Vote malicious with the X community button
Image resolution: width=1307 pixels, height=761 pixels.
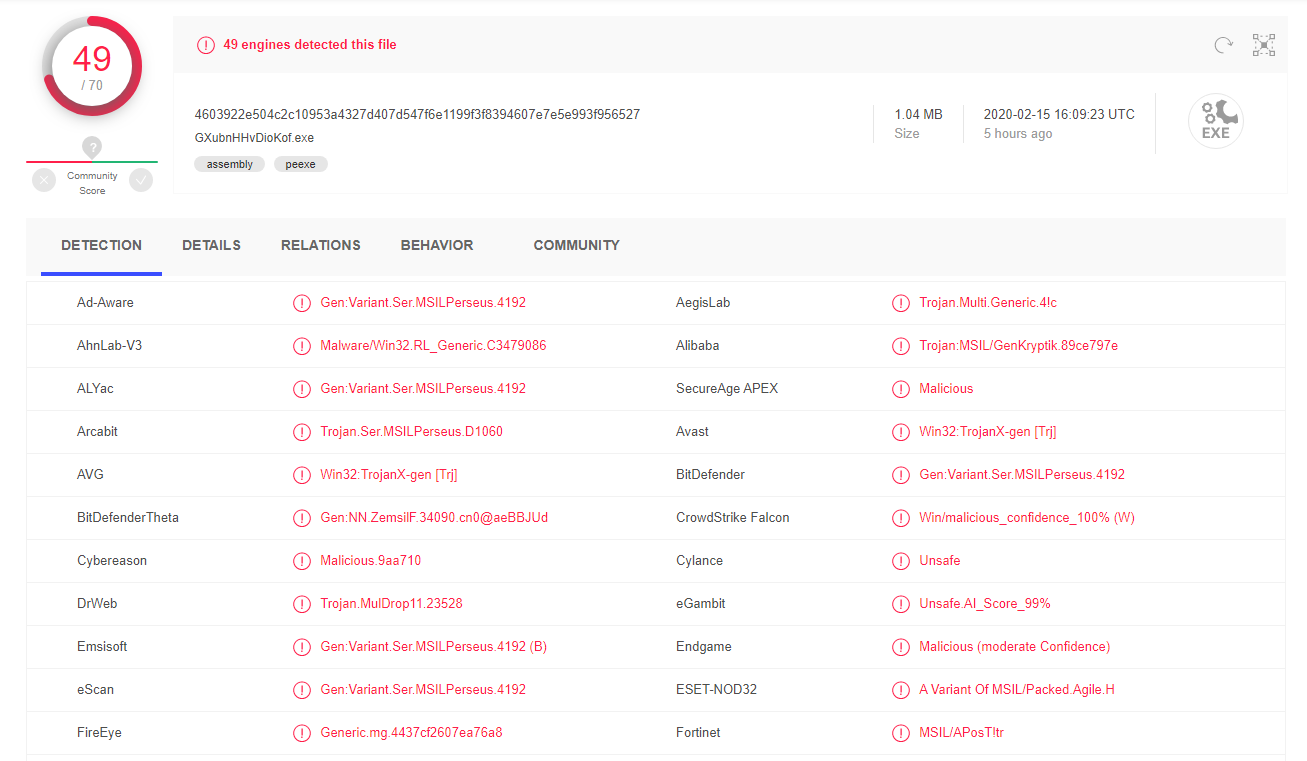click(x=44, y=180)
